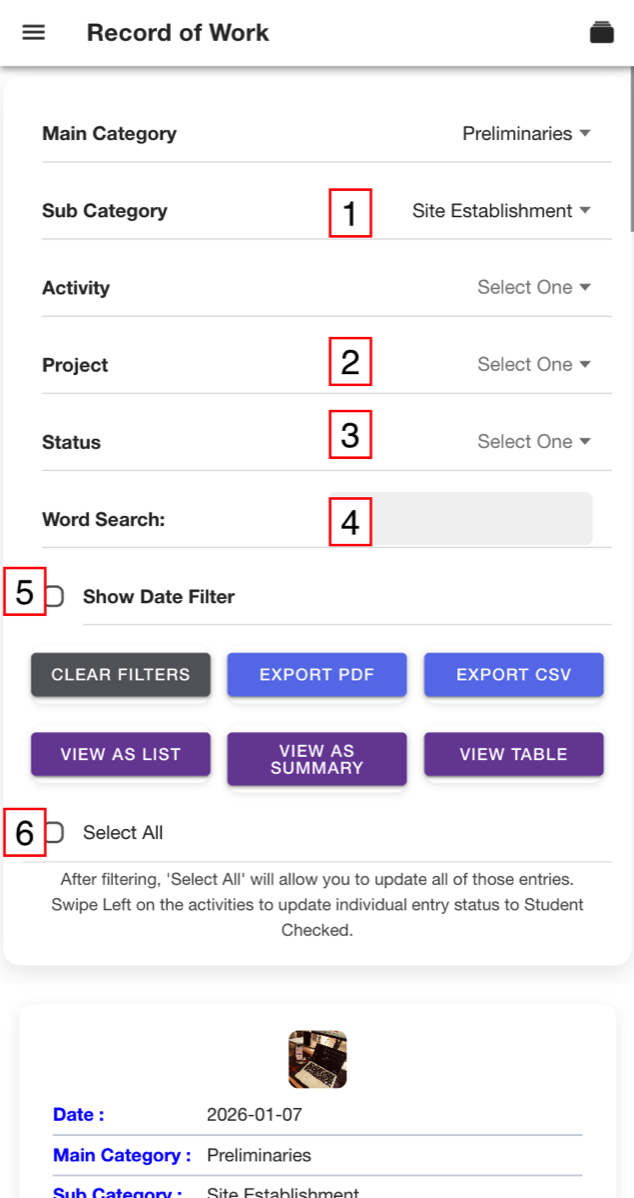The height and width of the screenshot is (1198, 634).
Task: Tap the folder icon in header
Action: [602, 33]
